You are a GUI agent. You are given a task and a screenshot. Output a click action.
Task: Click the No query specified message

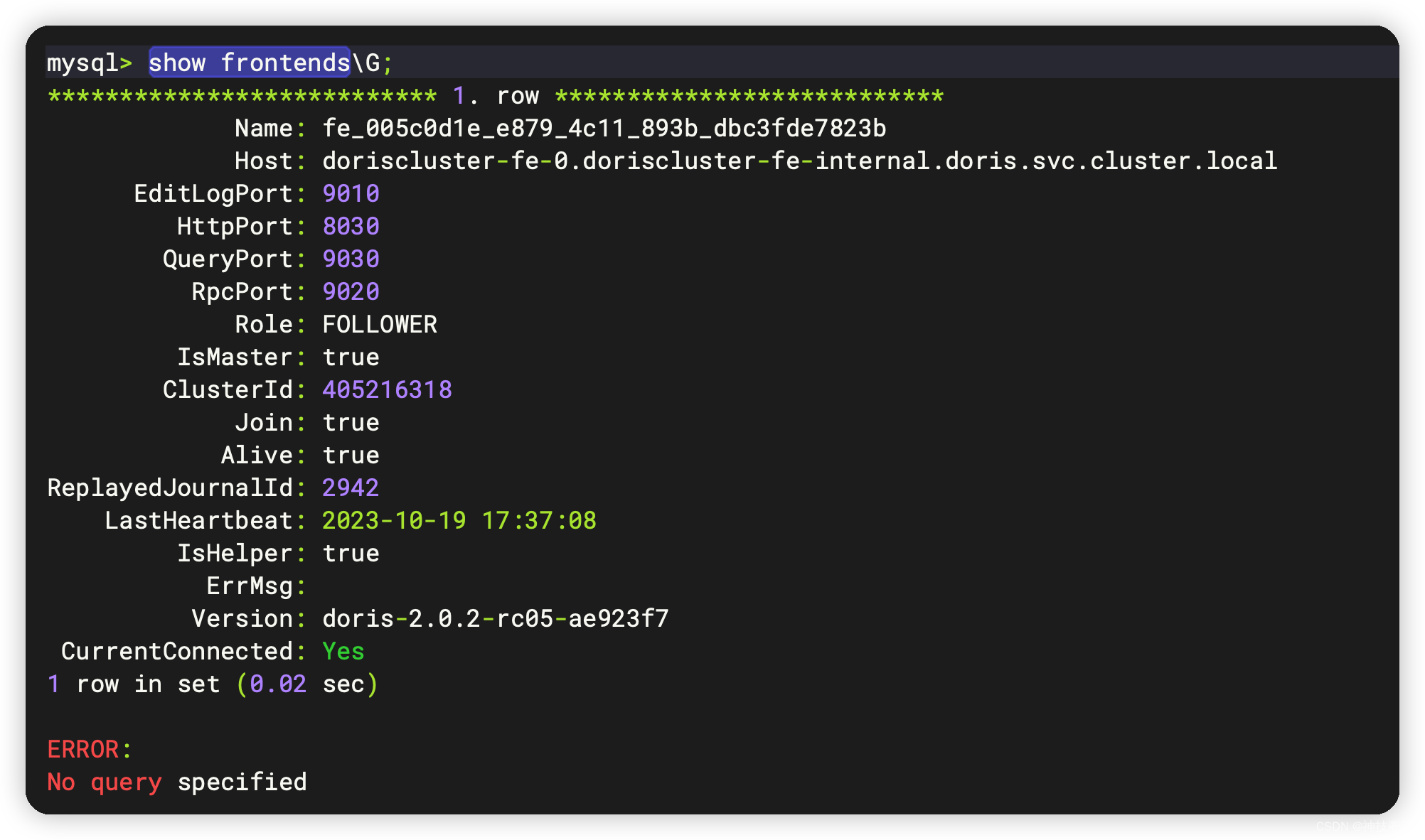(x=176, y=781)
